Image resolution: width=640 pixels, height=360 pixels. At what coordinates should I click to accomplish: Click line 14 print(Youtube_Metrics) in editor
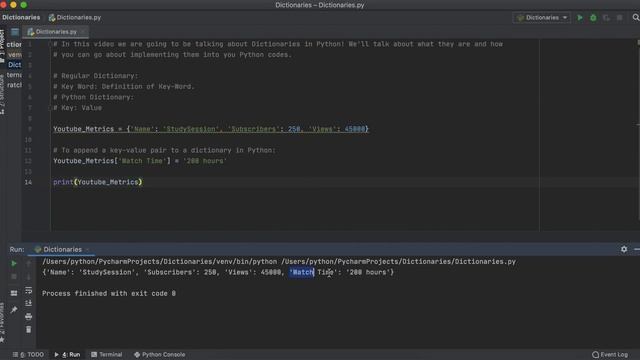[98, 182]
